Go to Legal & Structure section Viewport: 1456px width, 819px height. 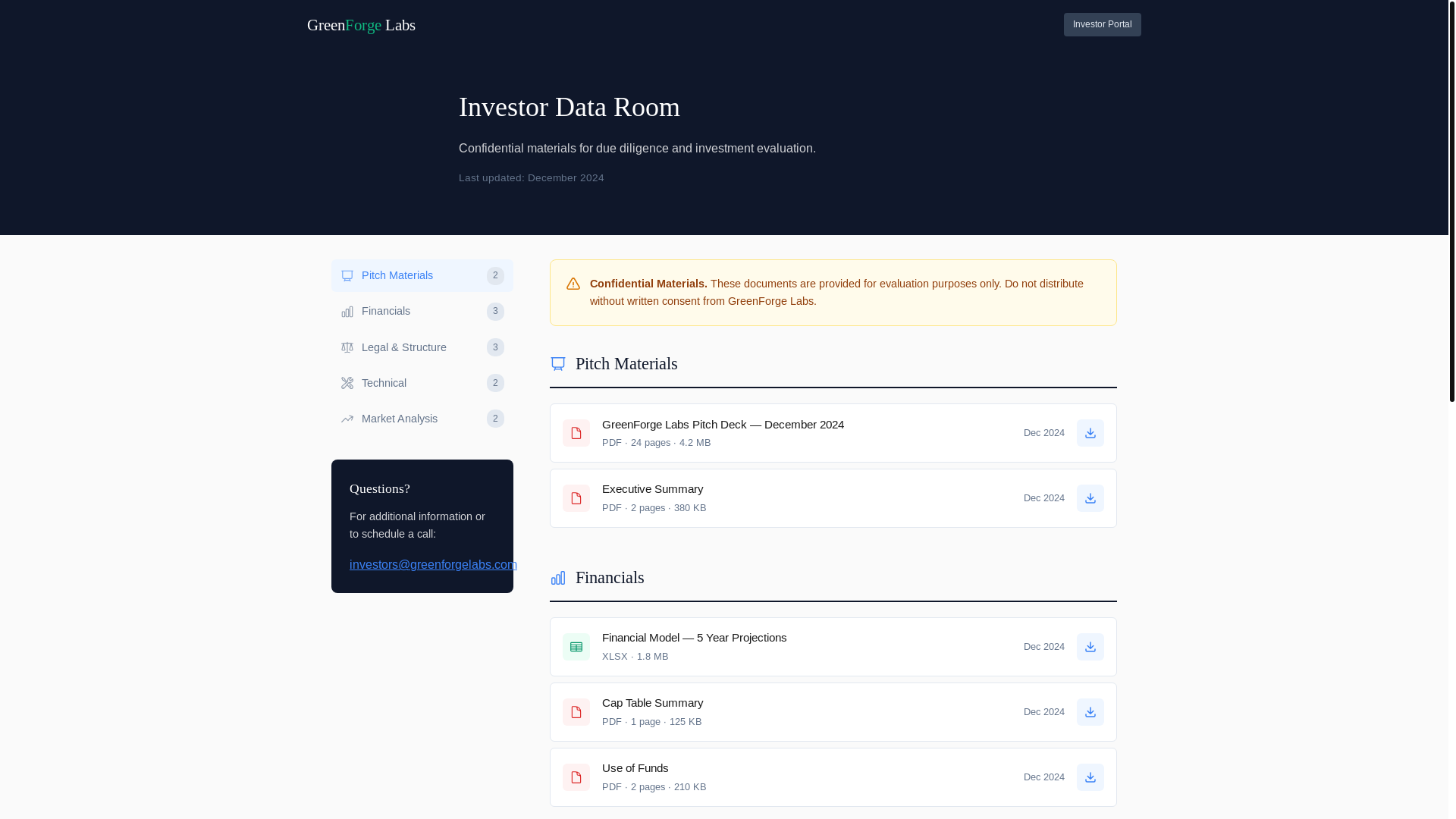(422, 347)
